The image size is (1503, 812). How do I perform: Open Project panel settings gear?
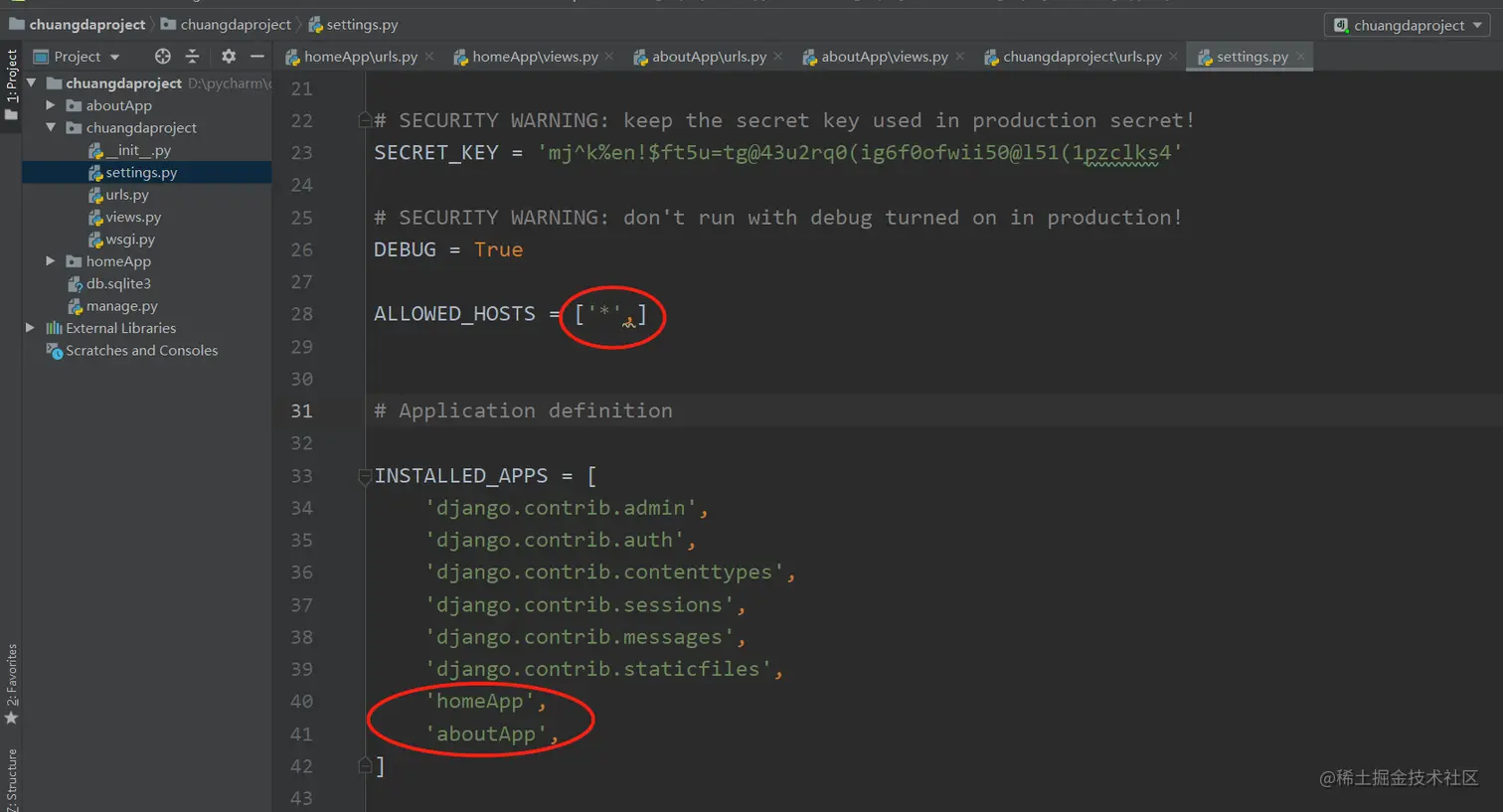tap(229, 57)
